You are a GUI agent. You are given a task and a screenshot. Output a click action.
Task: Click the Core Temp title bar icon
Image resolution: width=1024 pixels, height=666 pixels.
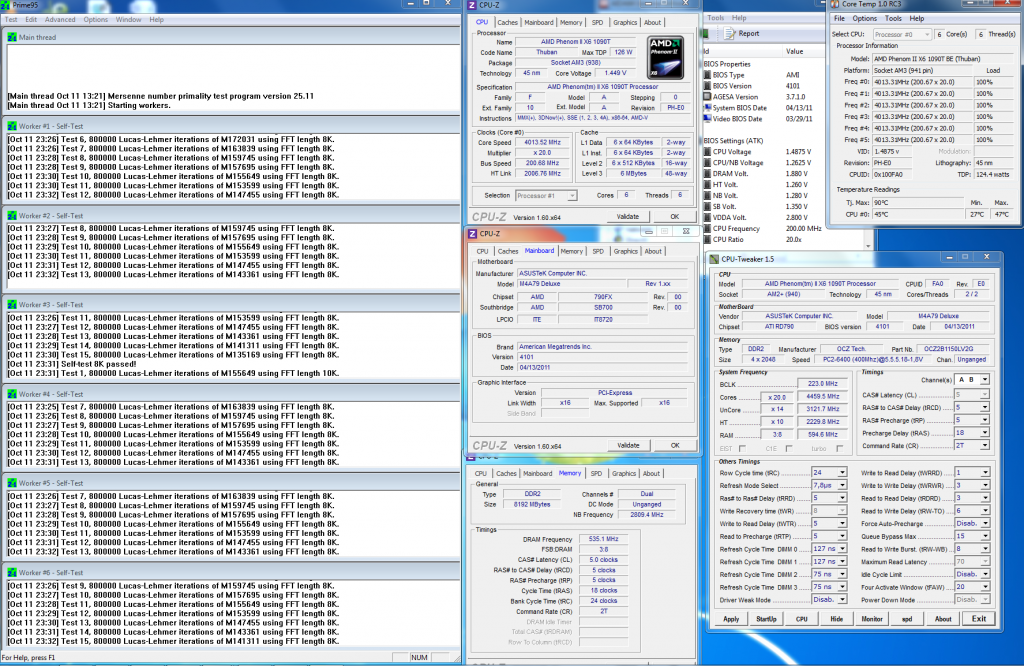[834, 4]
